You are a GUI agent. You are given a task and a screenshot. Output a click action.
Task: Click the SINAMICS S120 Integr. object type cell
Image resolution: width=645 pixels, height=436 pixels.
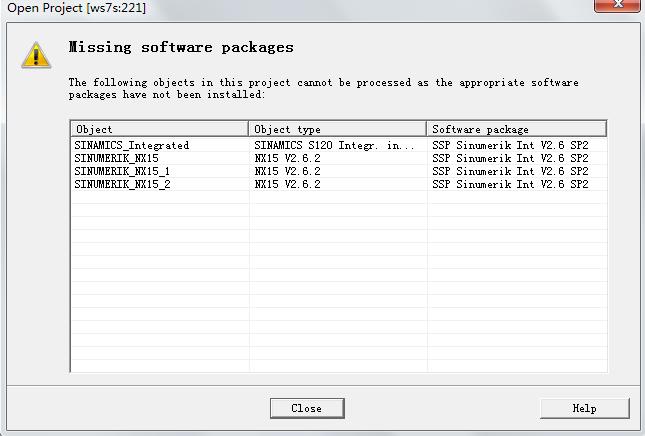pos(334,145)
